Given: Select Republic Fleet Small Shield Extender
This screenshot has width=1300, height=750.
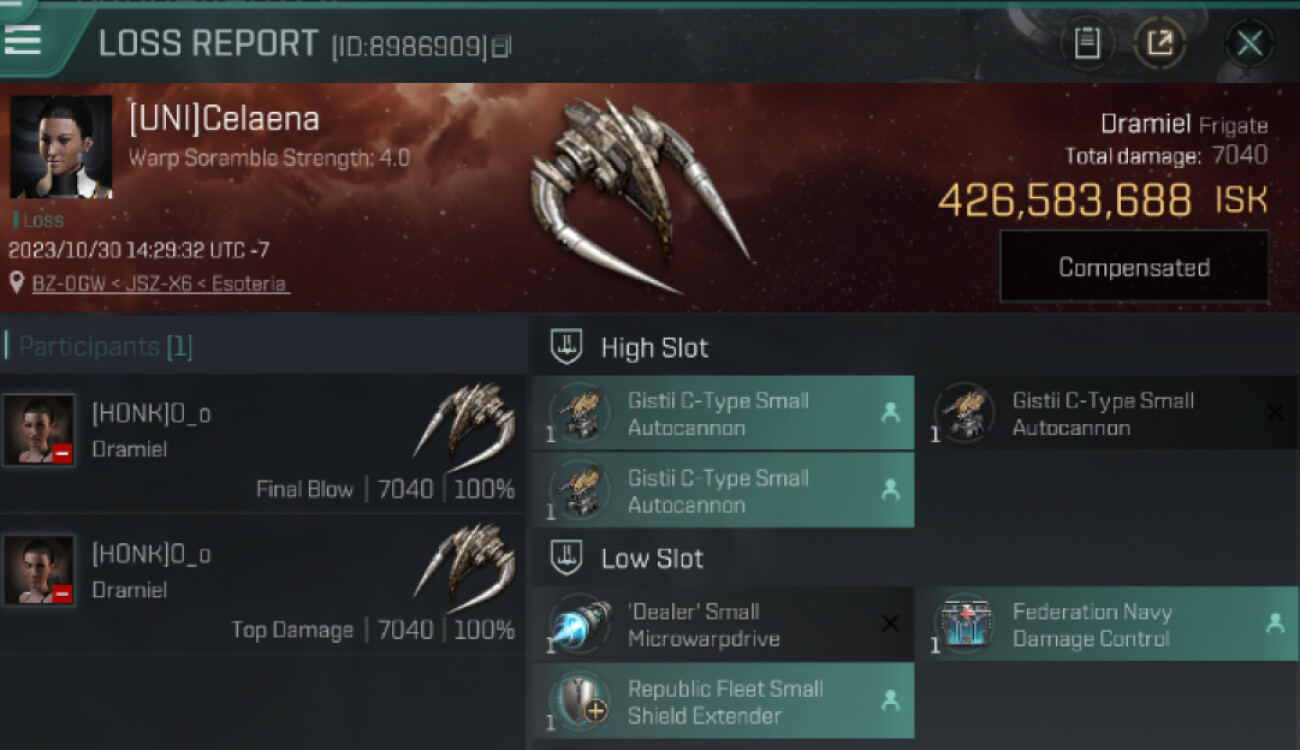Looking at the screenshot, I should point(723,701).
